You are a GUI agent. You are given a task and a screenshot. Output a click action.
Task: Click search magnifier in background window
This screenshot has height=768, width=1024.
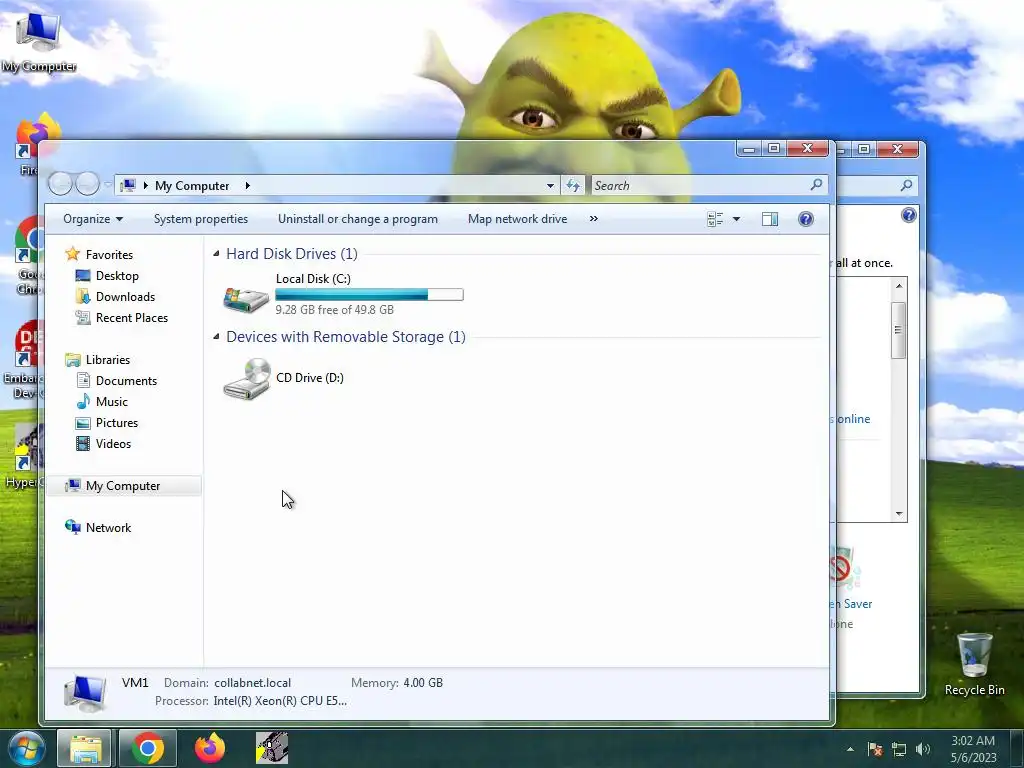tap(906, 185)
